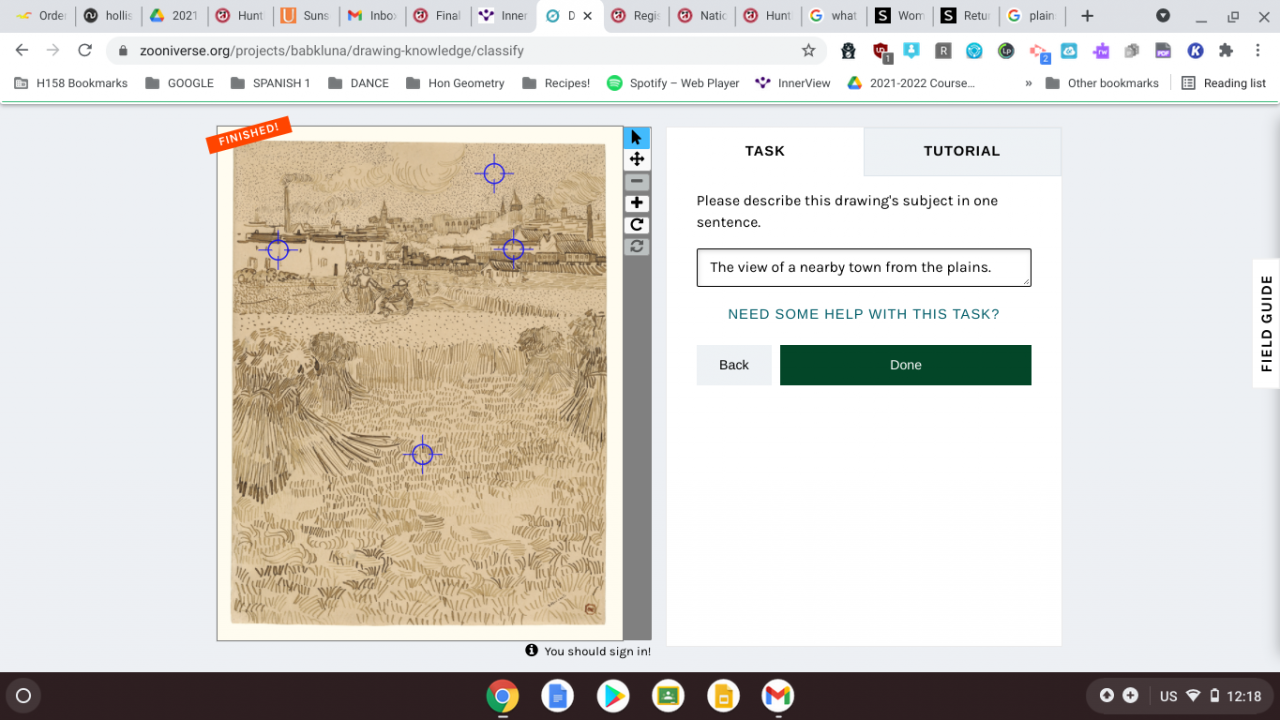
Task: Open H158 Bookmarks folder
Action: coord(71,83)
